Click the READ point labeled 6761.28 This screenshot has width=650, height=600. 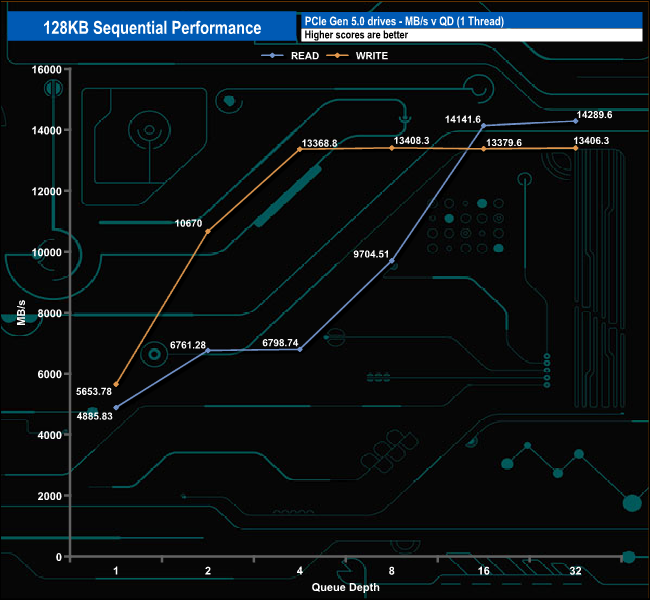(208, 350)
